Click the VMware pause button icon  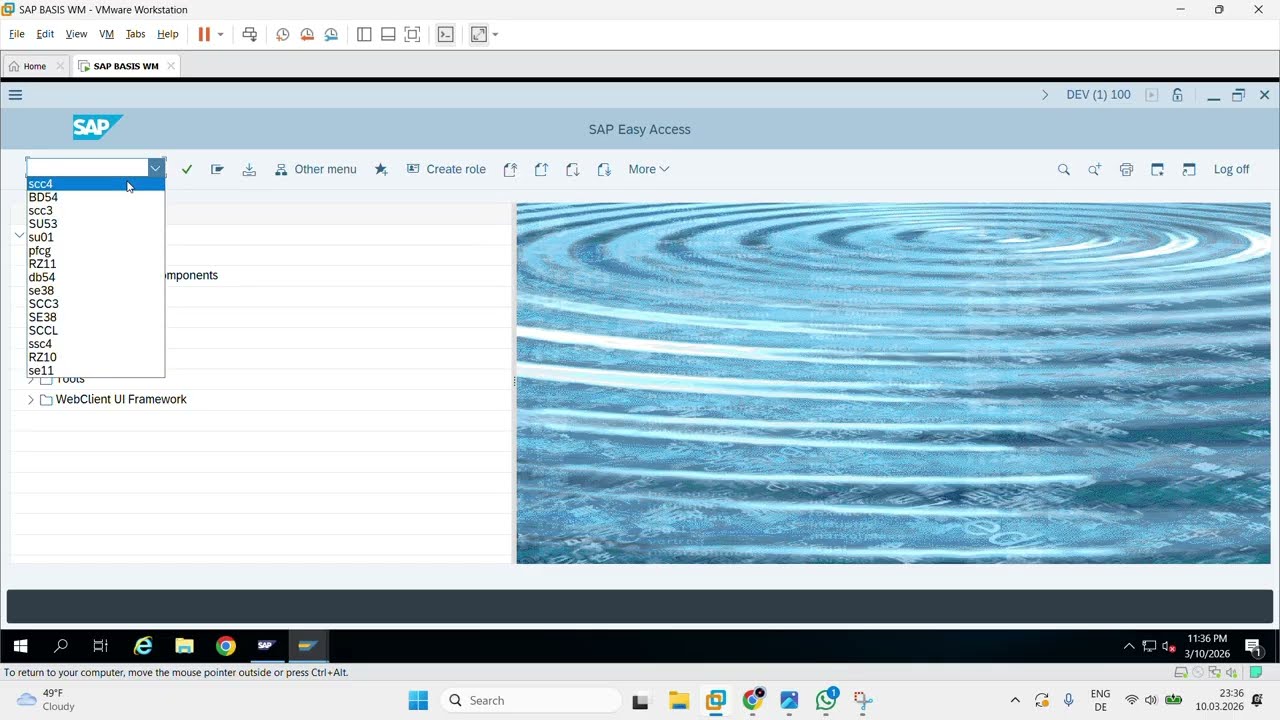(204, 34)
